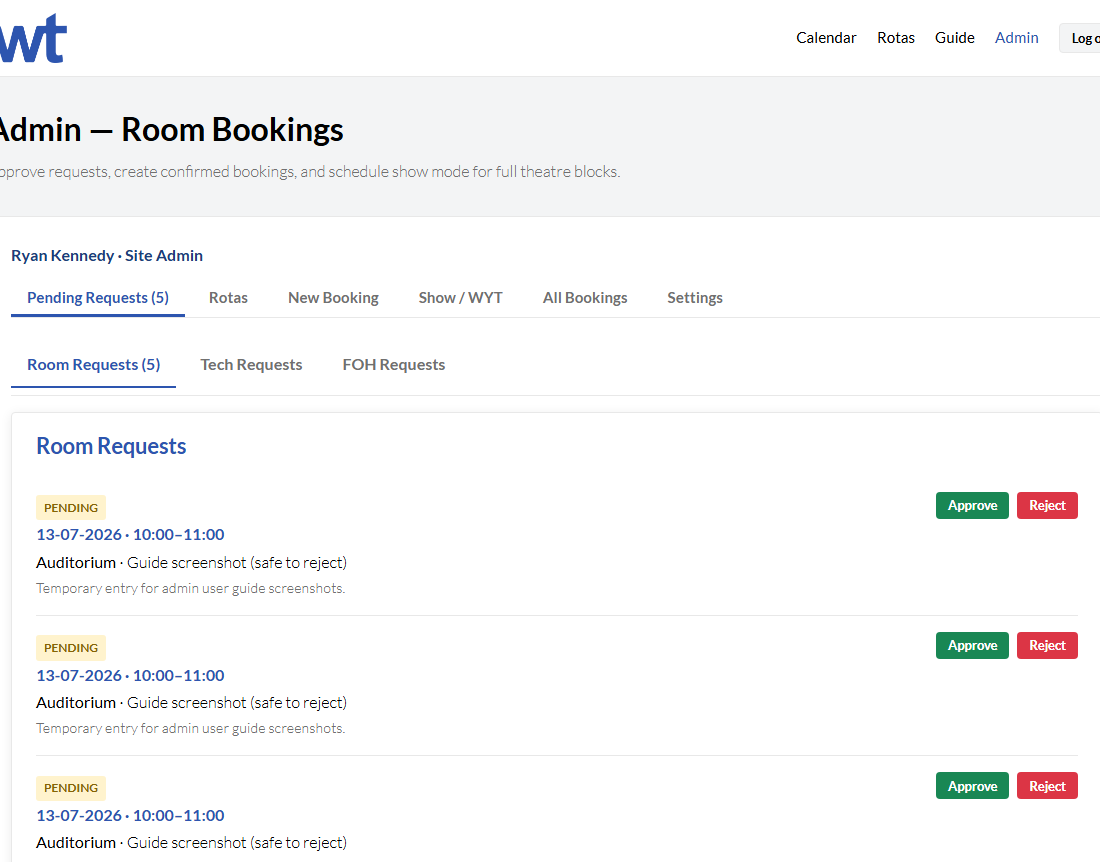This screenshot has height=862, width=1100.
Task: Click the Ryan Kennedy · Site Admin label
Action: point(107,256)
